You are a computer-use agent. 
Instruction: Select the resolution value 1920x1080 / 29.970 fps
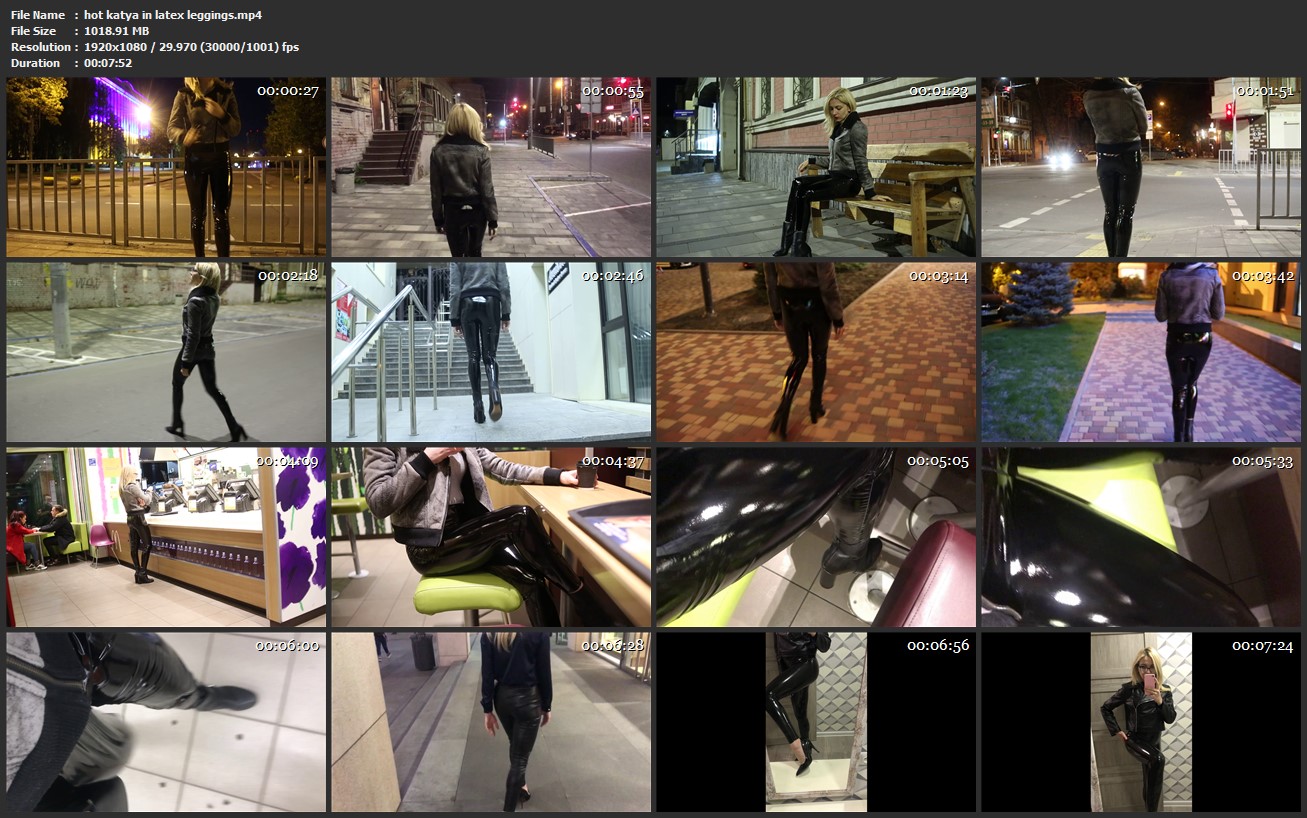[191, 47]
